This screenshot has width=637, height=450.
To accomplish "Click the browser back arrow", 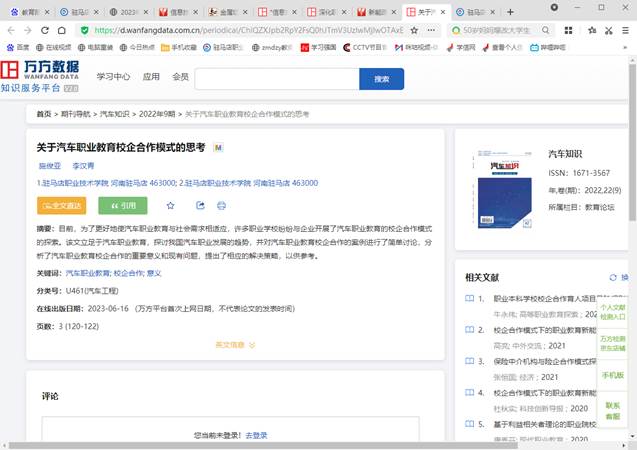I will coord(11,30).
